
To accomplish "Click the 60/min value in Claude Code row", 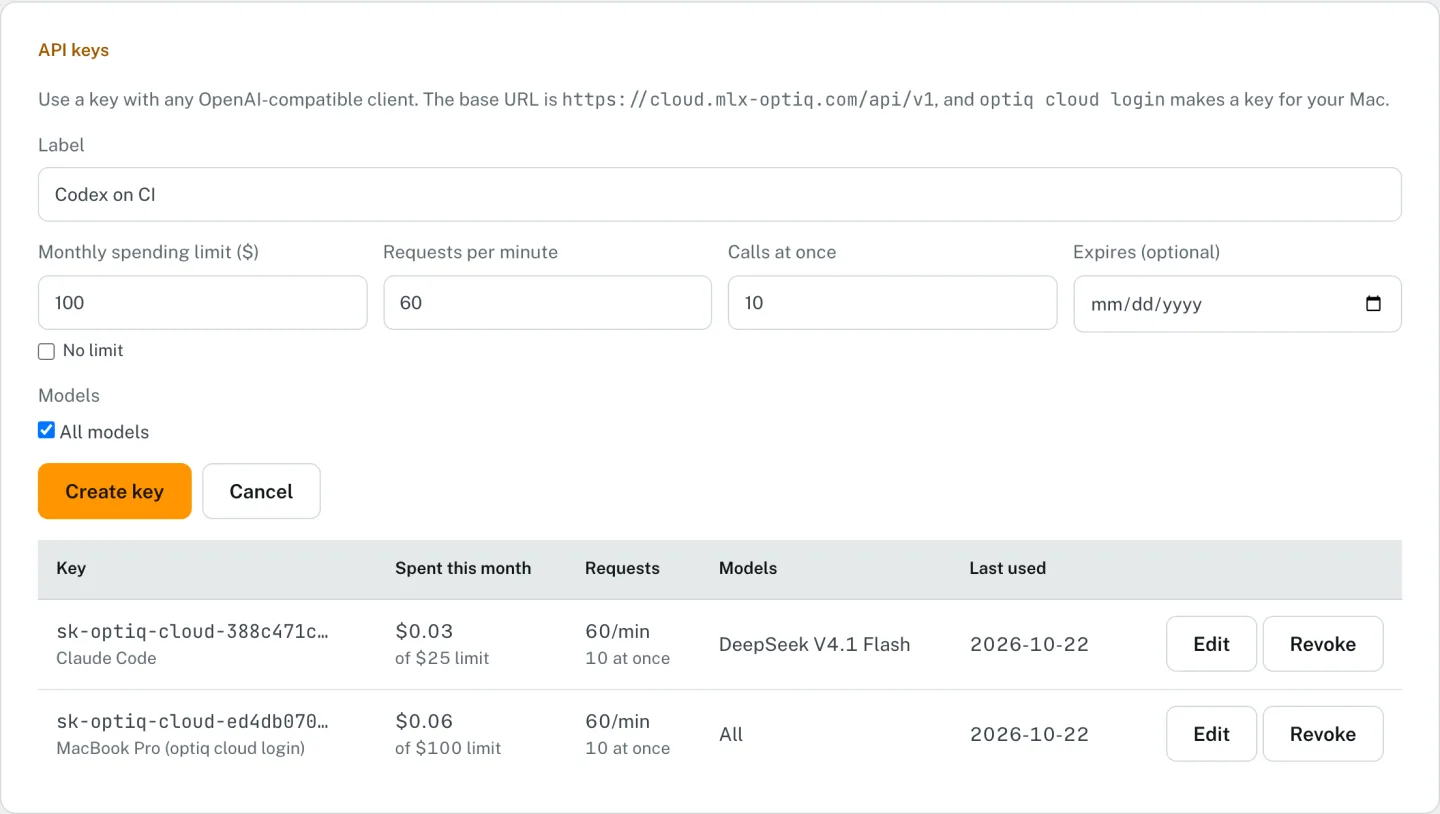I will tap(617, 631).
